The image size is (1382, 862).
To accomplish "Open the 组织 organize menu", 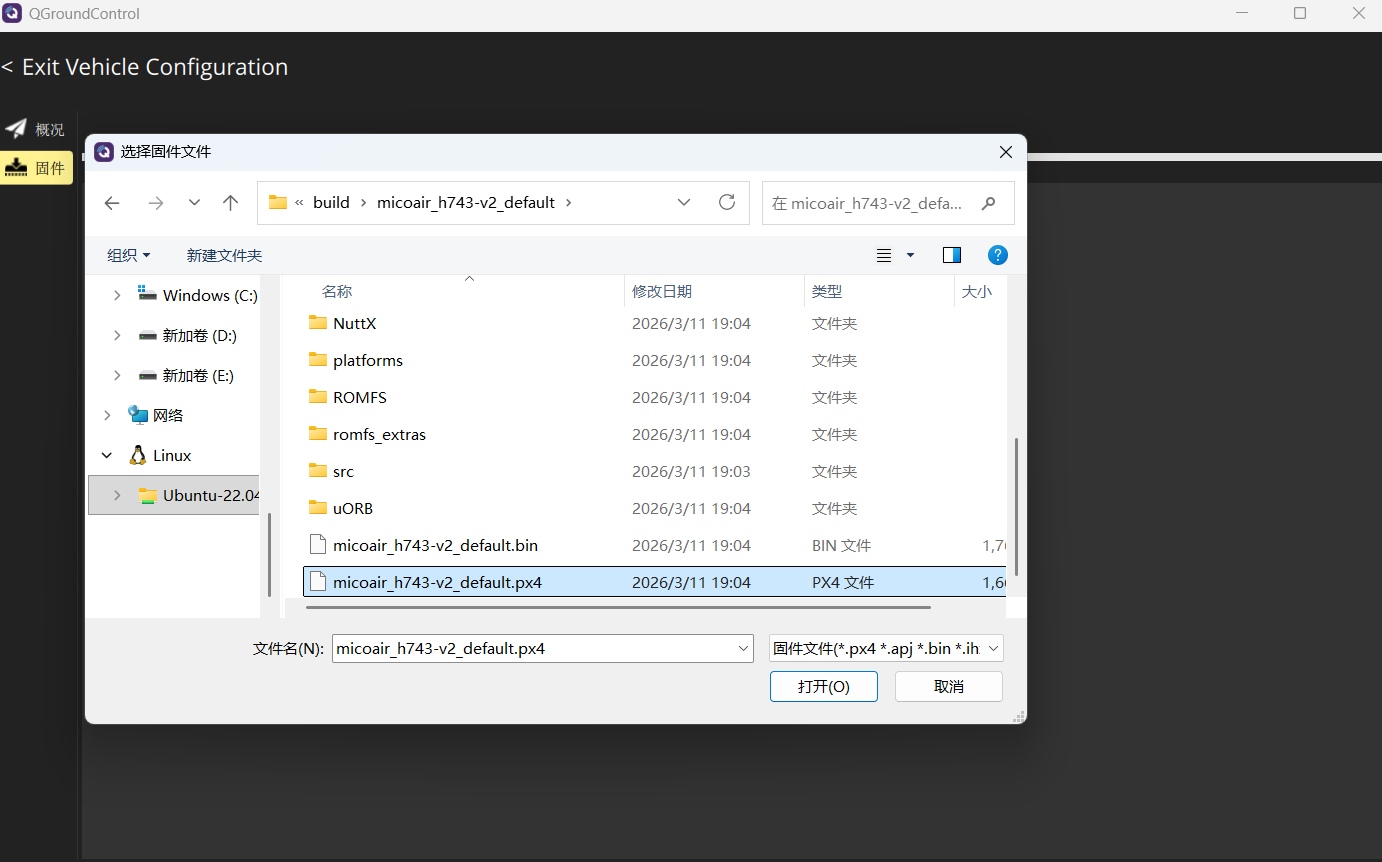I will 129,255.
